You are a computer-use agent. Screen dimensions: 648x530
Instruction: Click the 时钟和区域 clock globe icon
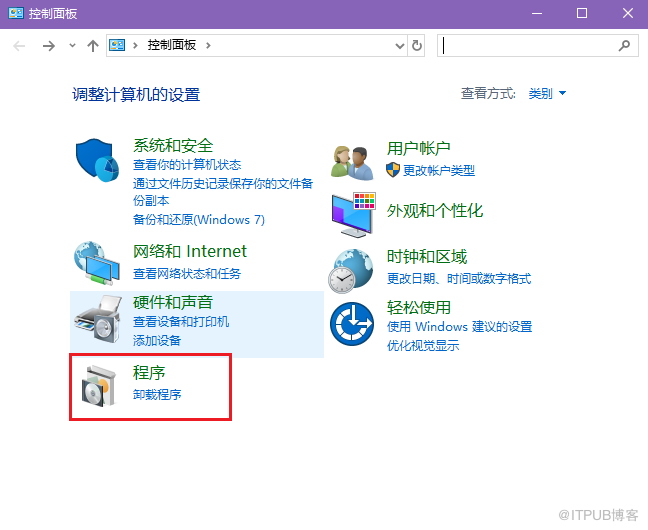[x=351, y=271]
